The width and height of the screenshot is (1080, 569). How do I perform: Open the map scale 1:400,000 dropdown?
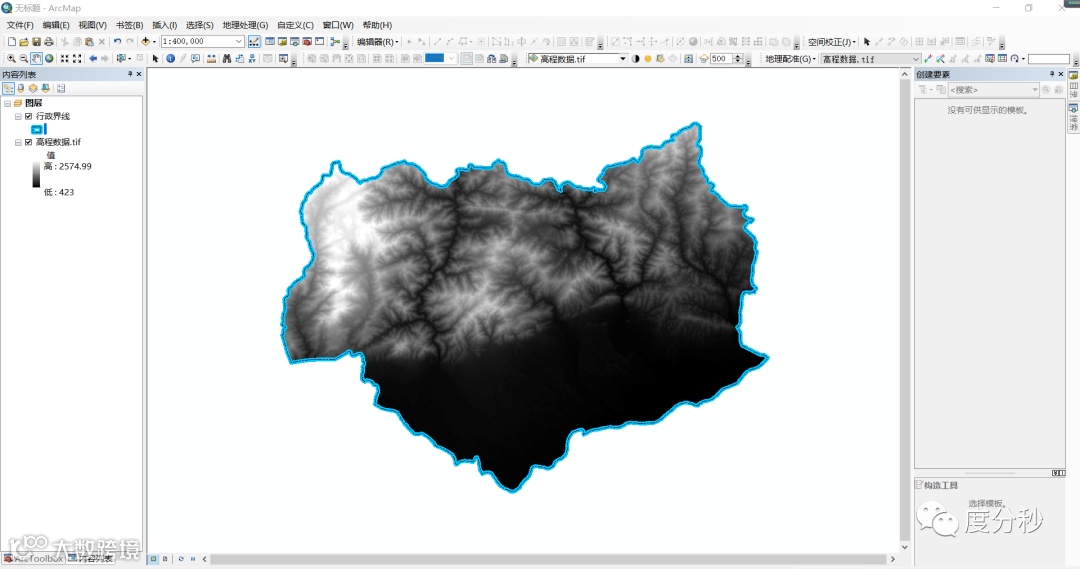pos(238,42)
